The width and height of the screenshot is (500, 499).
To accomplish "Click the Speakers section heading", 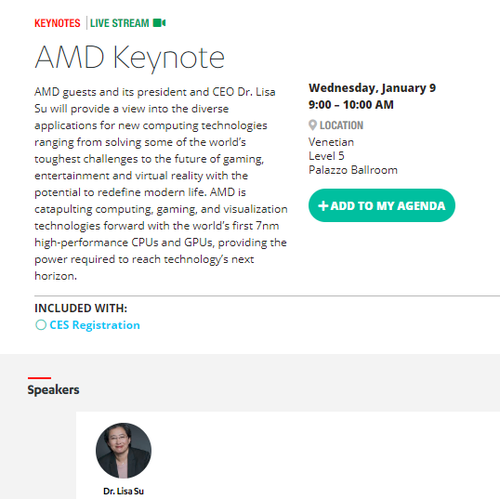I will coord(53,390).
